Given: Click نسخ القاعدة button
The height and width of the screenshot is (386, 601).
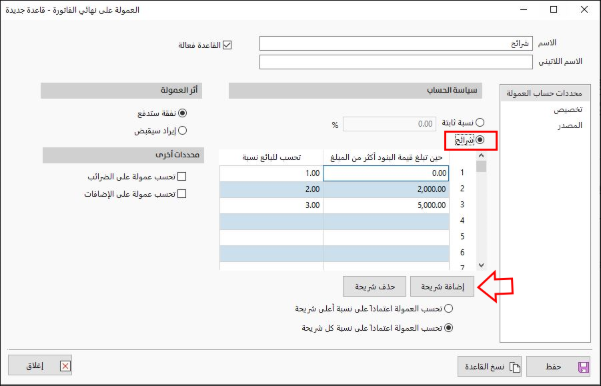Looking at the screenshot, I should click(489, 367).
